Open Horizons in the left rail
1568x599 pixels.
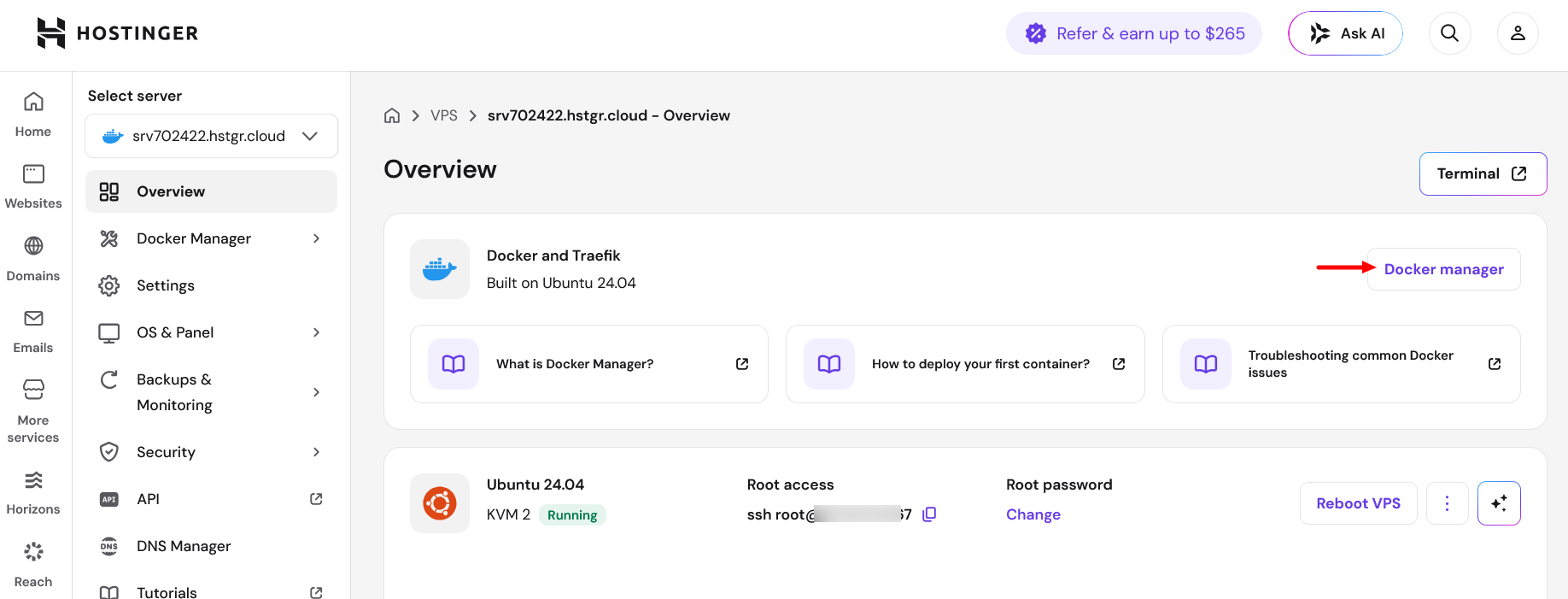33,492
